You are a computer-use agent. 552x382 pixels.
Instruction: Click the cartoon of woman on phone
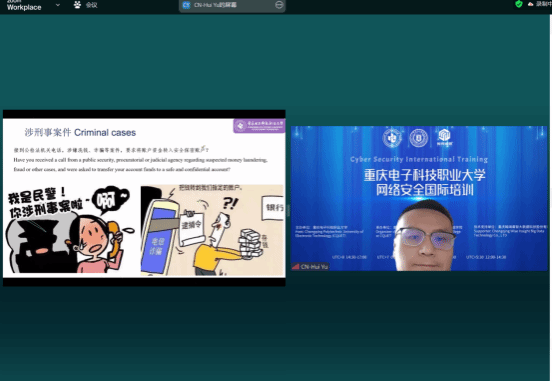(70, 230)
